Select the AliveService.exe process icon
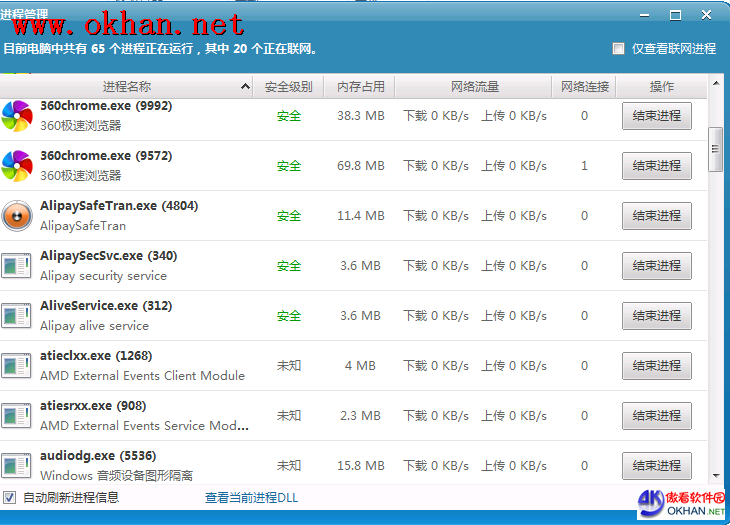The width and height of the screenshot is (730, 525). 17,316
